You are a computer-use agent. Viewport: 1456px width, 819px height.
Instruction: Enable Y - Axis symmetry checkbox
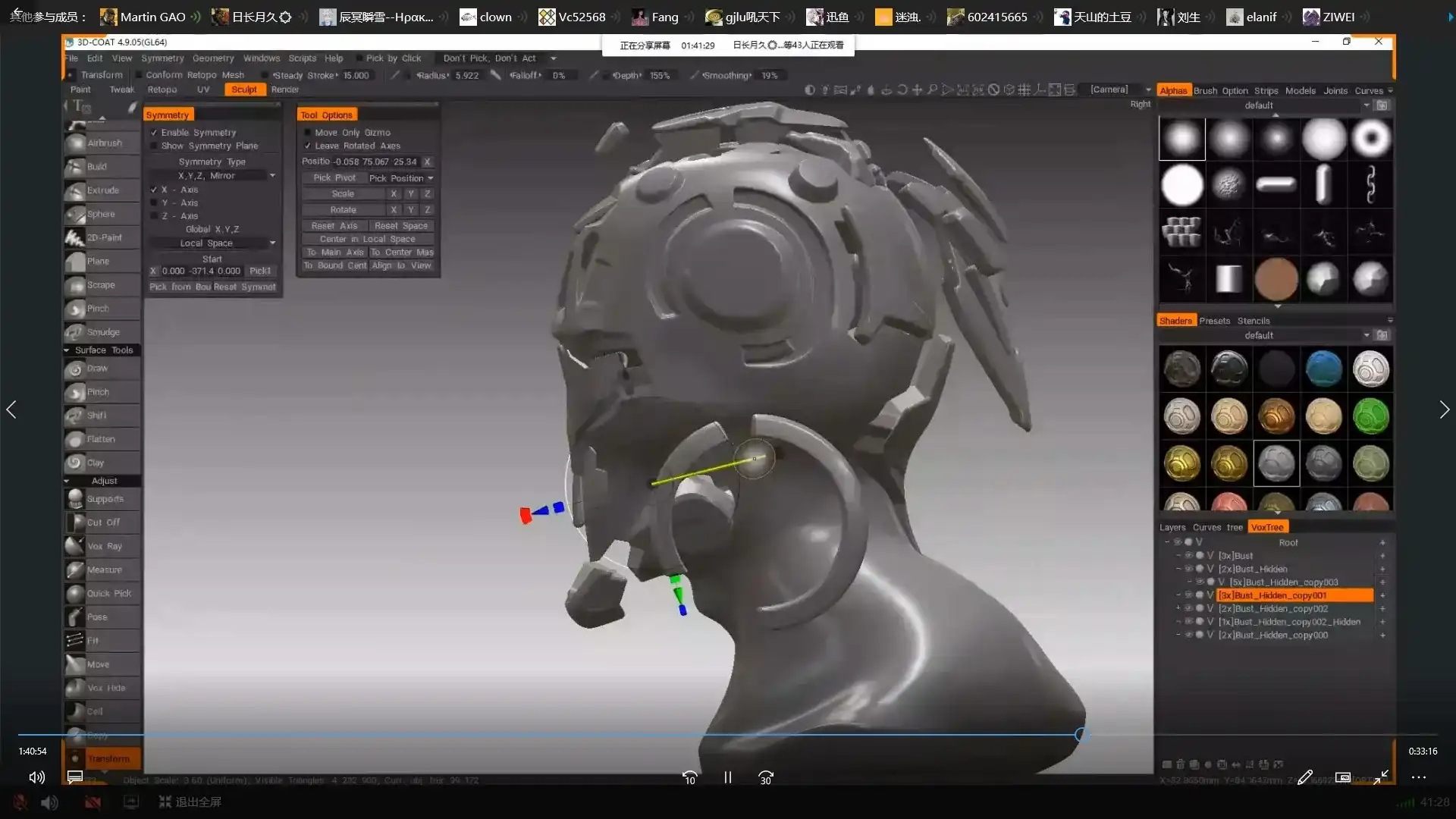point(154,203)
